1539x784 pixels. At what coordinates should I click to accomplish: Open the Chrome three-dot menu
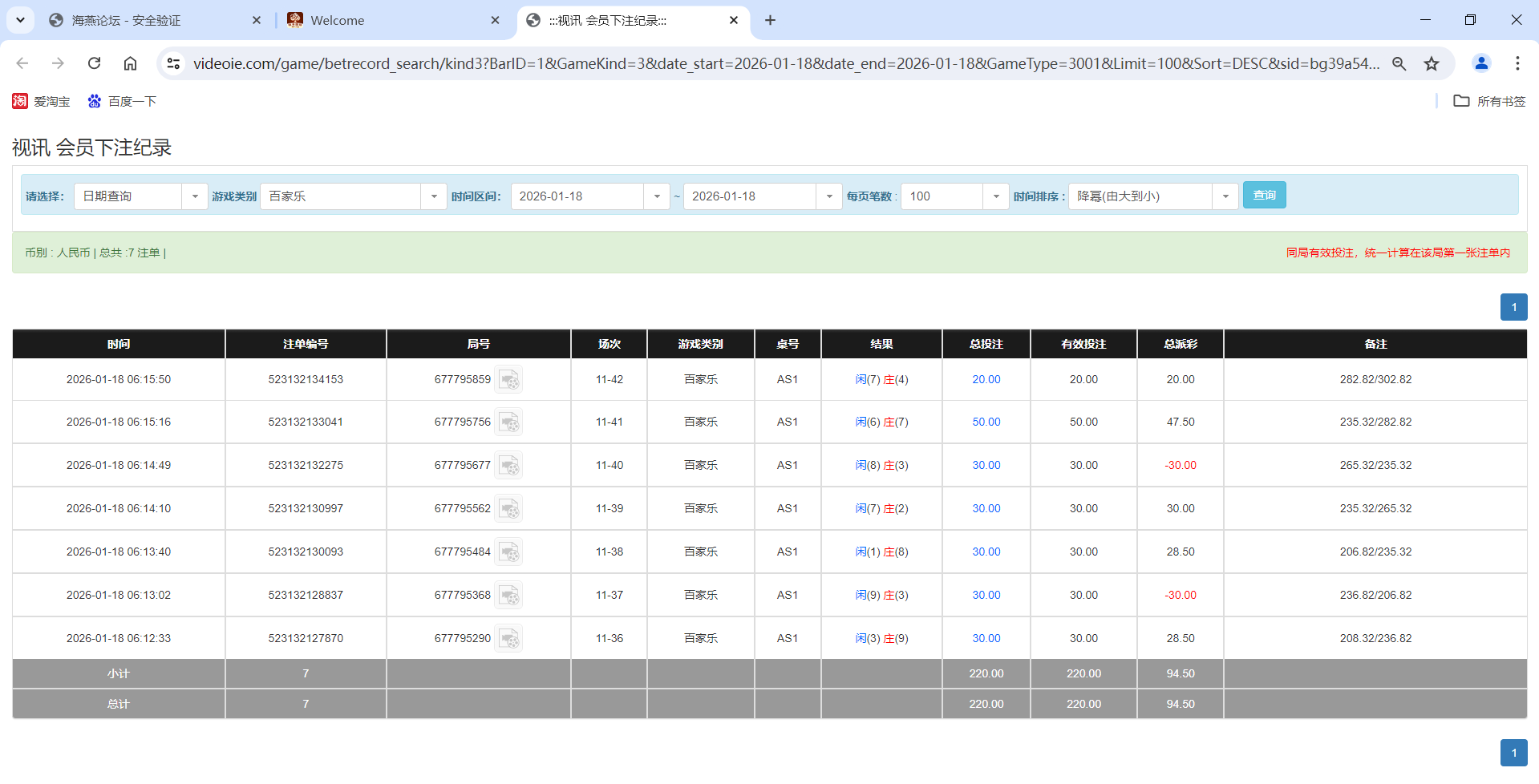tap(1518, 63)
